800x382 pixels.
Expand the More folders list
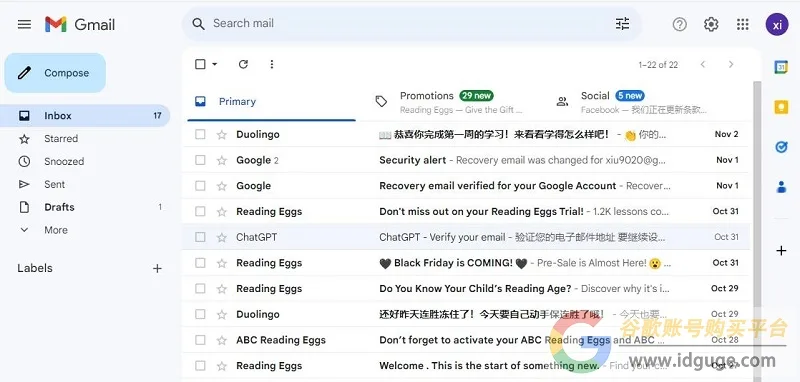pos(56,230)
